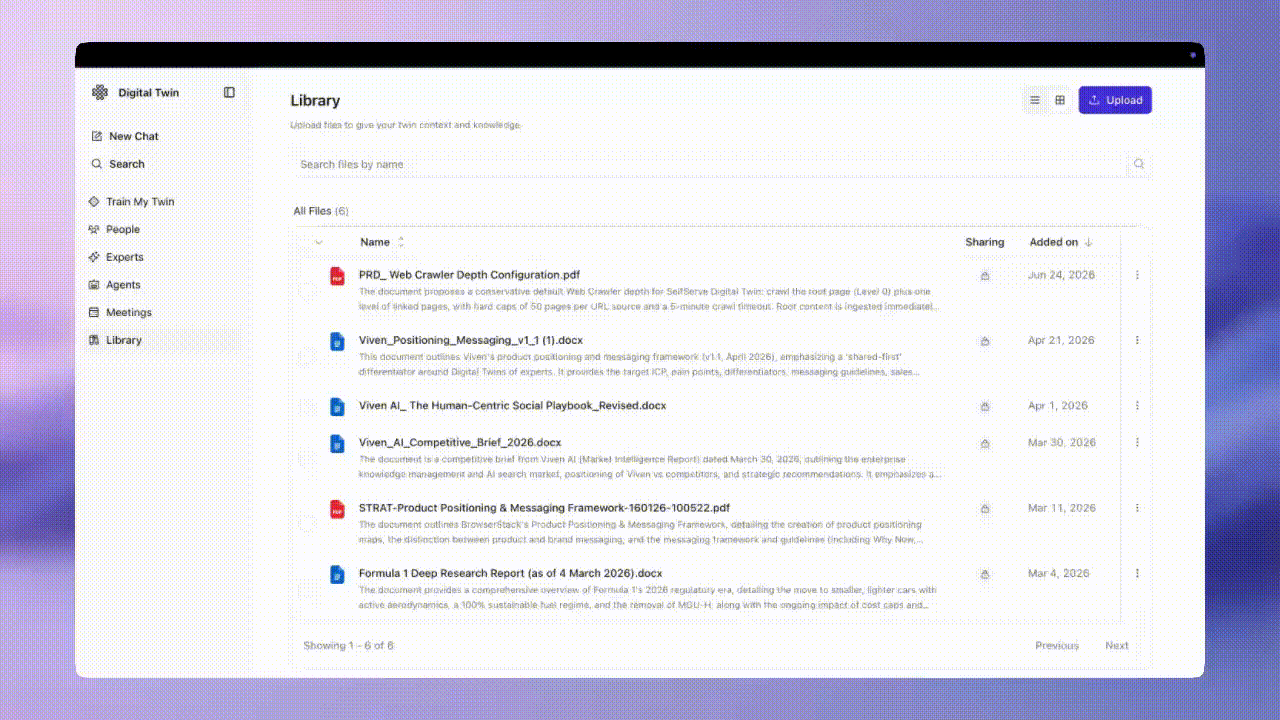
Task: Click the Digital Twin logo icon
Action: 100,92
